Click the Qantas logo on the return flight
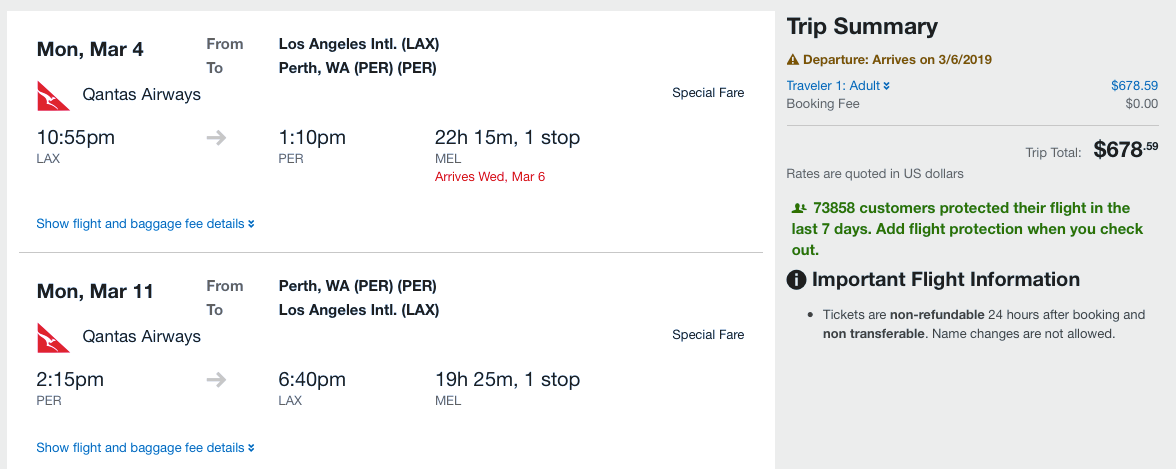Screen dimensions: 1176x469 pos(53,338)
